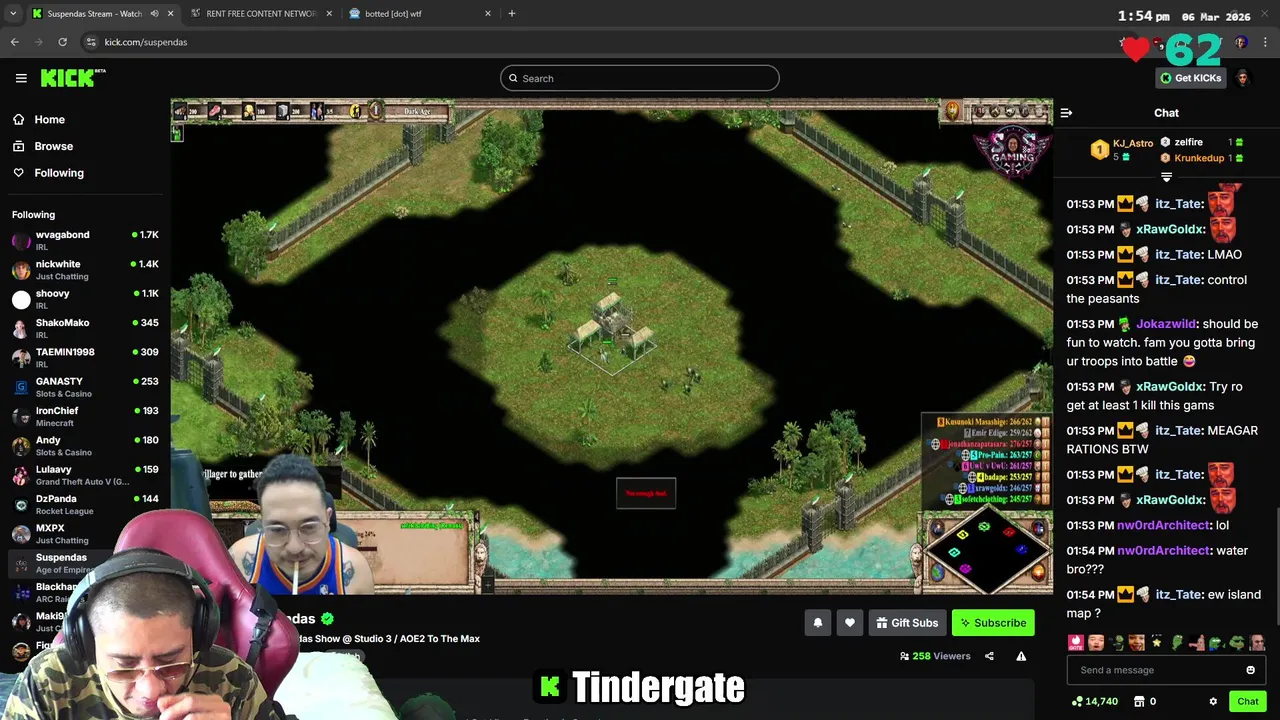Viewport: 1280px width, 720px height.
Task: Click Krunkedup in gifter leaderboard
Action: pyautogui.click(x=1200, y=158)
